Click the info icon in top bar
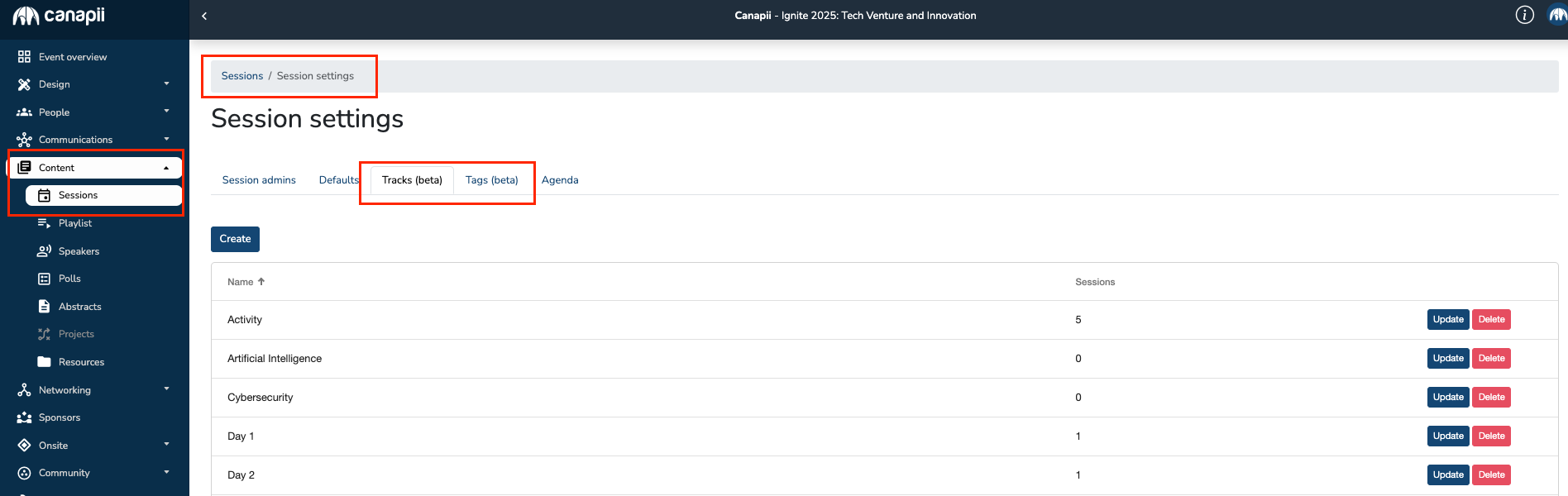 pyautogui.click(x=1524, y=15)
